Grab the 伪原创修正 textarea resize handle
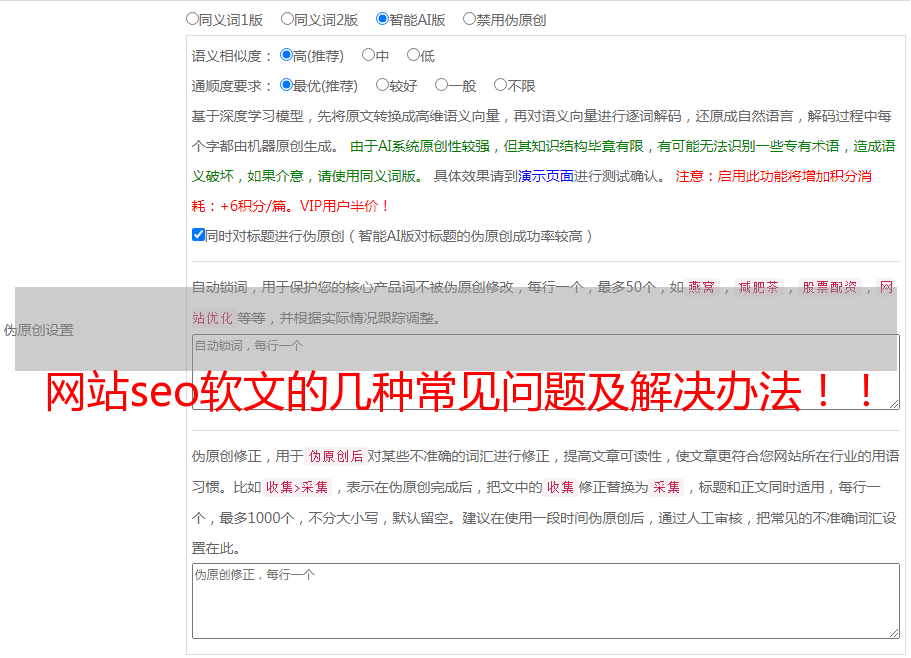This screenshot has height=658, width=911. pos(894,633)
